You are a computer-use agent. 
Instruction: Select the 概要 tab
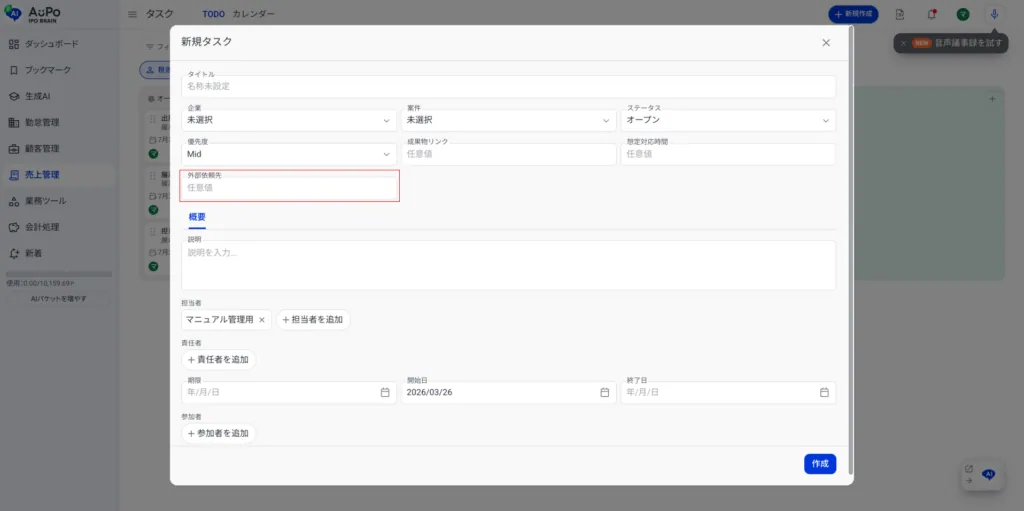(x=197, y=217)
